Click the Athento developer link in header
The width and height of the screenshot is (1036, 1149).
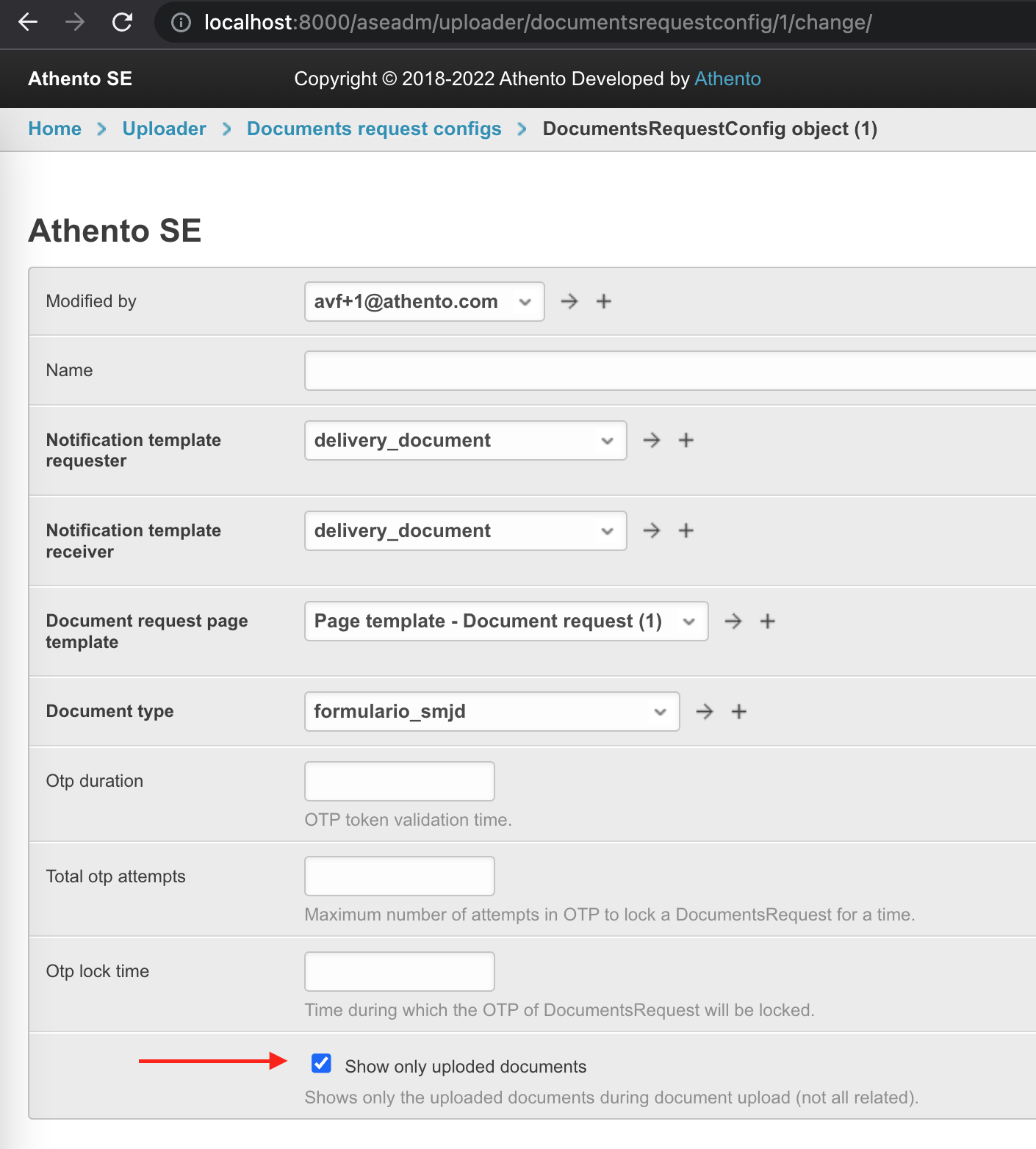point(727,79)
